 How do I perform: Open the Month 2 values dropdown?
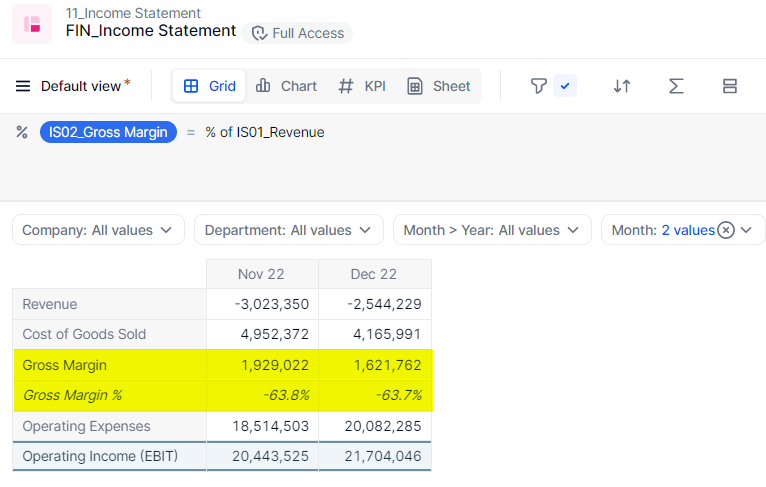point(746,230)
